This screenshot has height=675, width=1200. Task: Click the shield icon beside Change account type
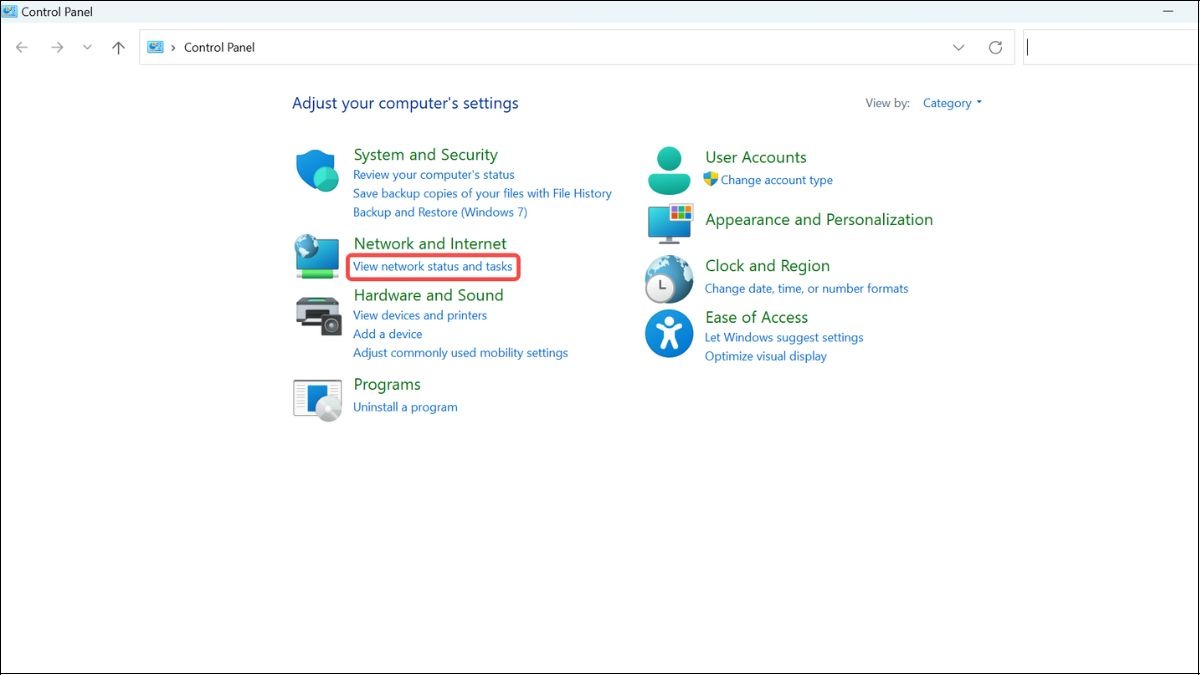tap(711, 180)
